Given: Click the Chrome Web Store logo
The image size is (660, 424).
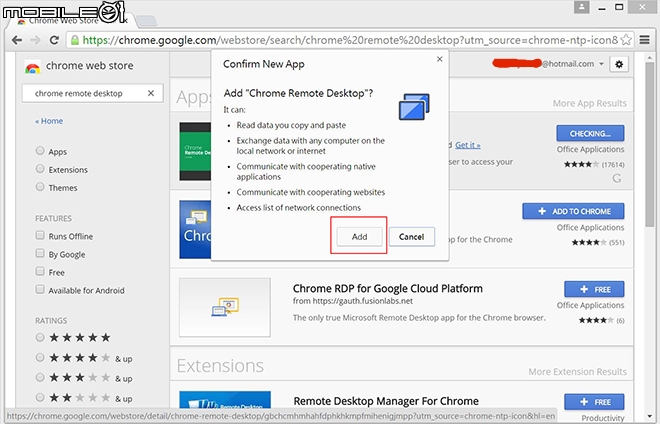Looking at the screenshot, I should coord(32,66).
